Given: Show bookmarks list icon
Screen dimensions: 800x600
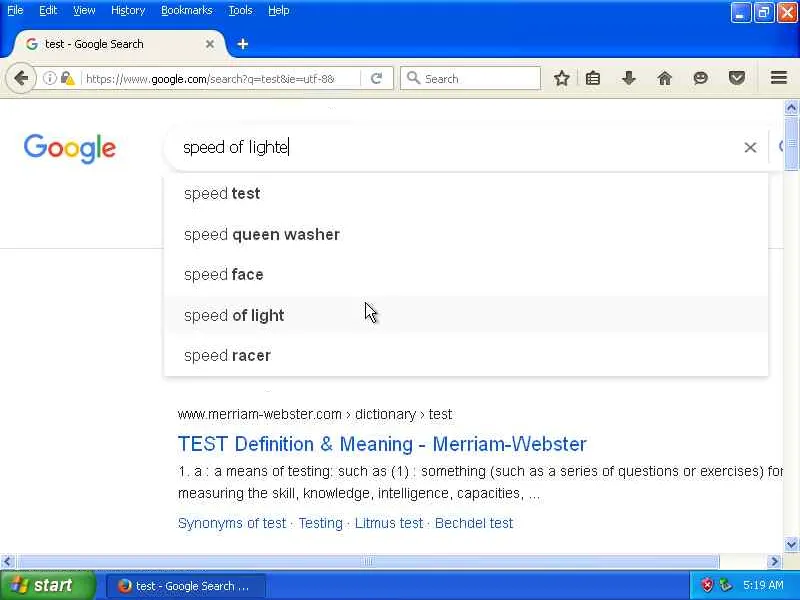Looking at the screenshot, I should [593, 78].
